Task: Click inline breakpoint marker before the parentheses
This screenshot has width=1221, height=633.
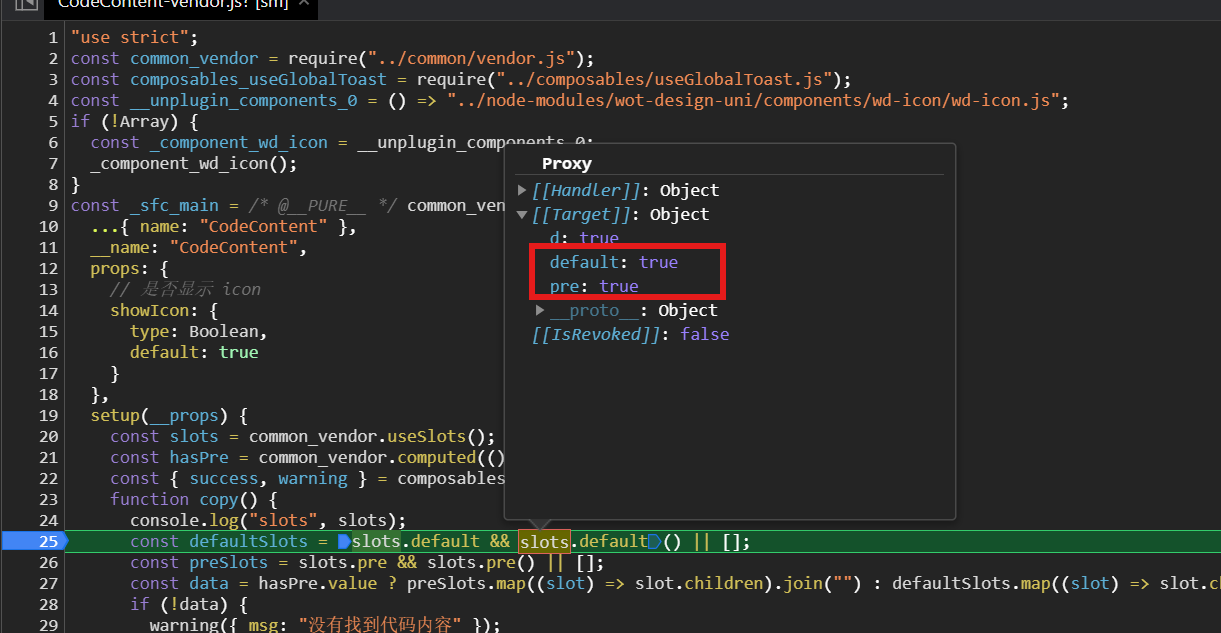Action: pyautogui.click(x=655, y=542)
